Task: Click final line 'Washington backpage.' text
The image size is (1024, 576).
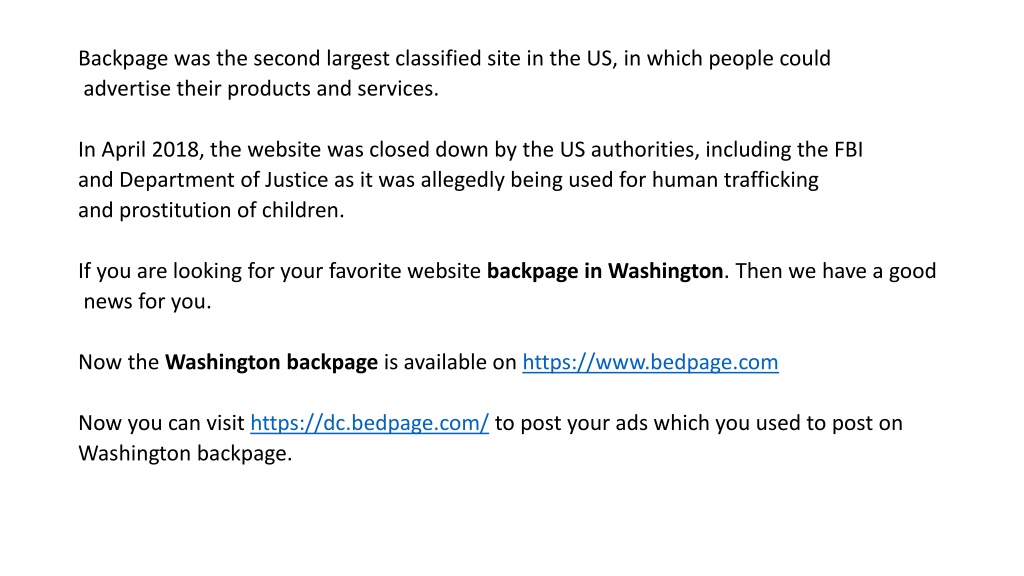Action: pyautogui.click(x=185, y=453)
